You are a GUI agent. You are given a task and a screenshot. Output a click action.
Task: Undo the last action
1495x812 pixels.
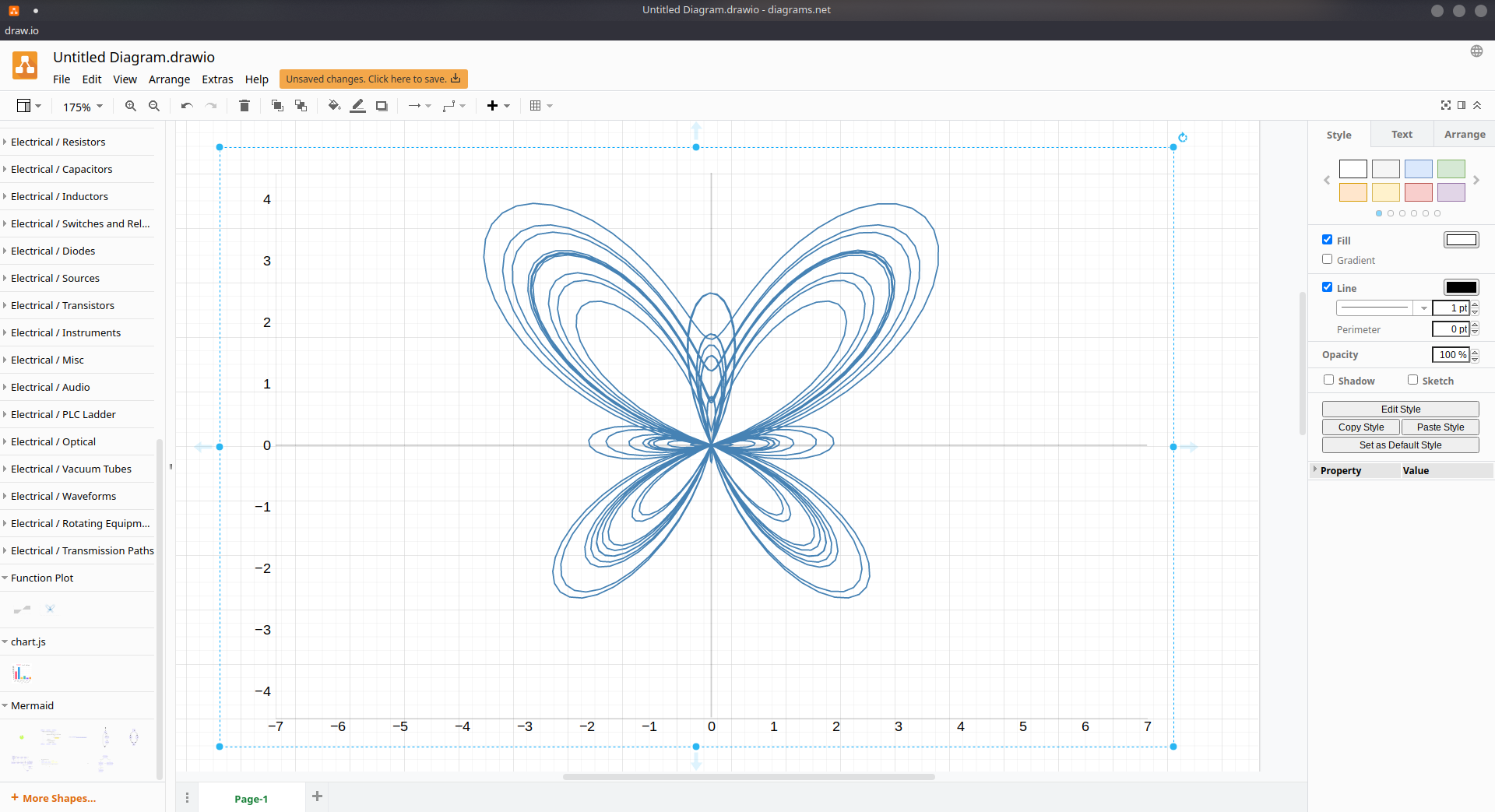tap(187, 106)
